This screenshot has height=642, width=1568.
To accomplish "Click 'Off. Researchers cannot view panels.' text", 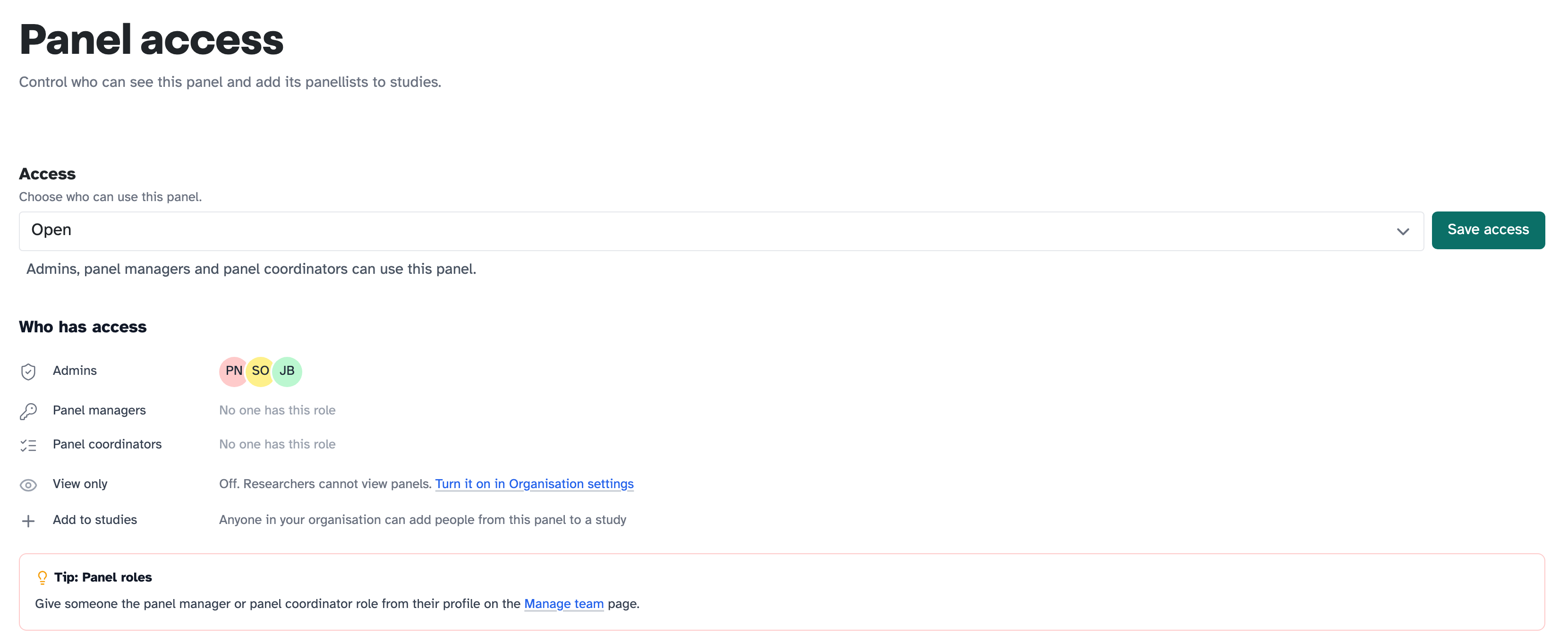I will [x=325, y=484].
